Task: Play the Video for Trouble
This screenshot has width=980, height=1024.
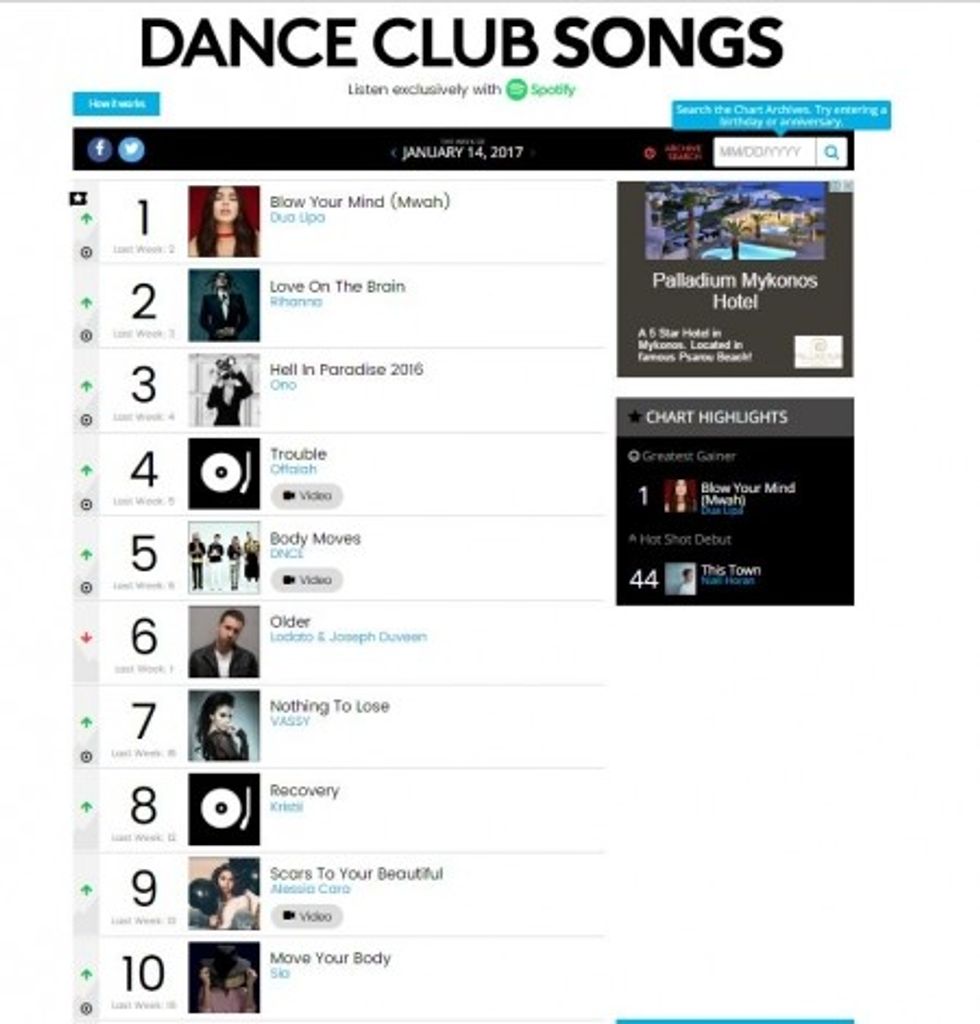Action: (306, 496)
